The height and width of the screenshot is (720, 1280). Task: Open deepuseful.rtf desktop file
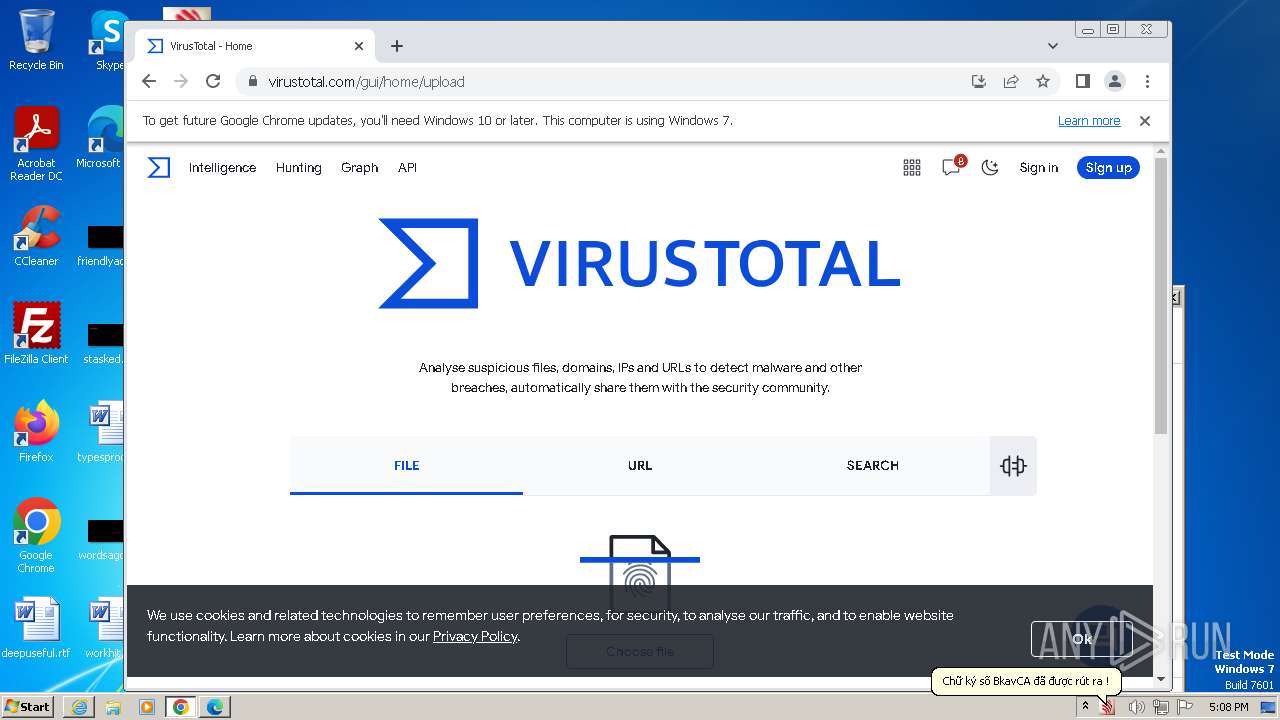pos(36,629)
